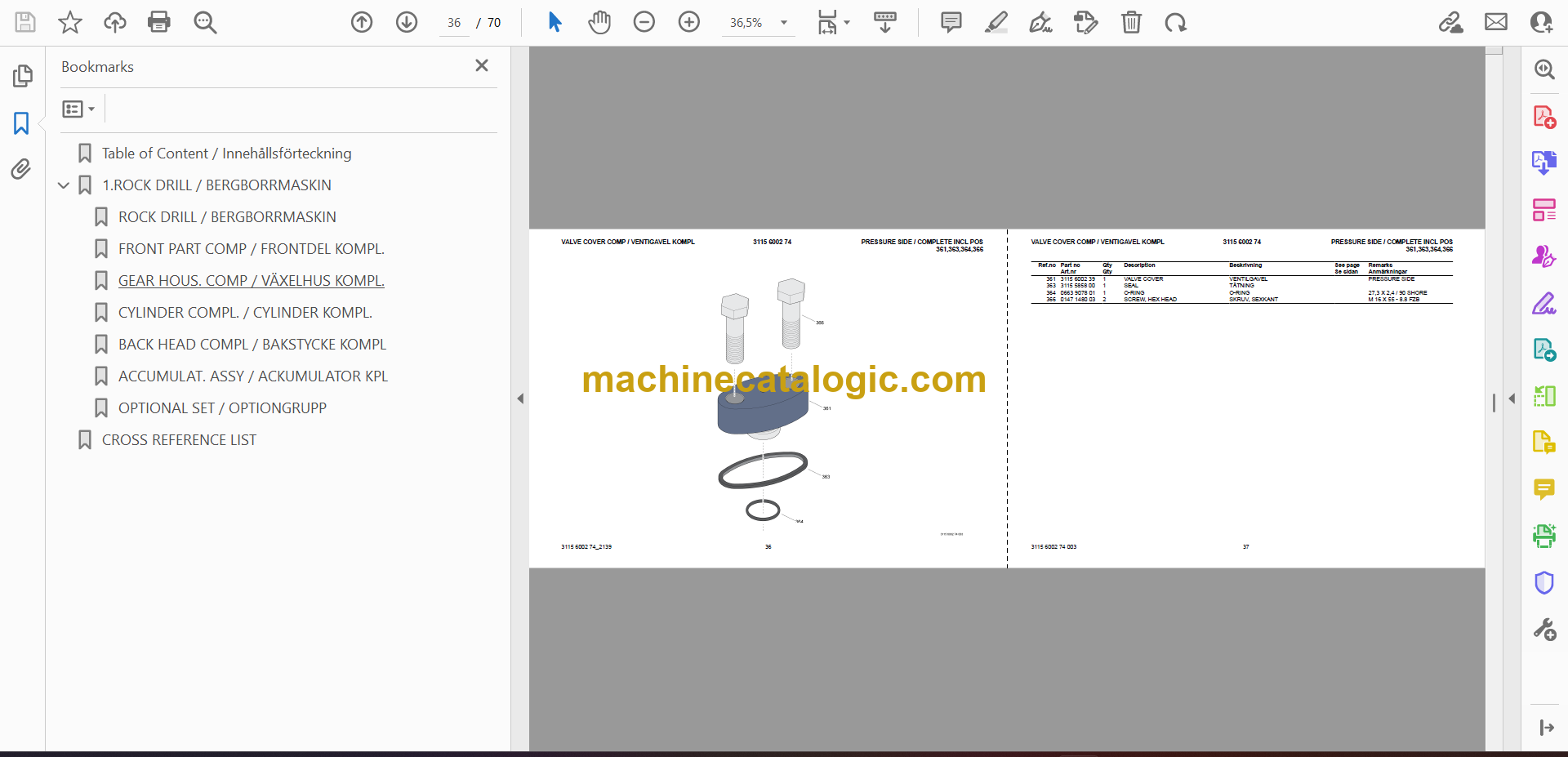Collapse the 1.ROCK DRILL bookmark group

pos(64,185)
